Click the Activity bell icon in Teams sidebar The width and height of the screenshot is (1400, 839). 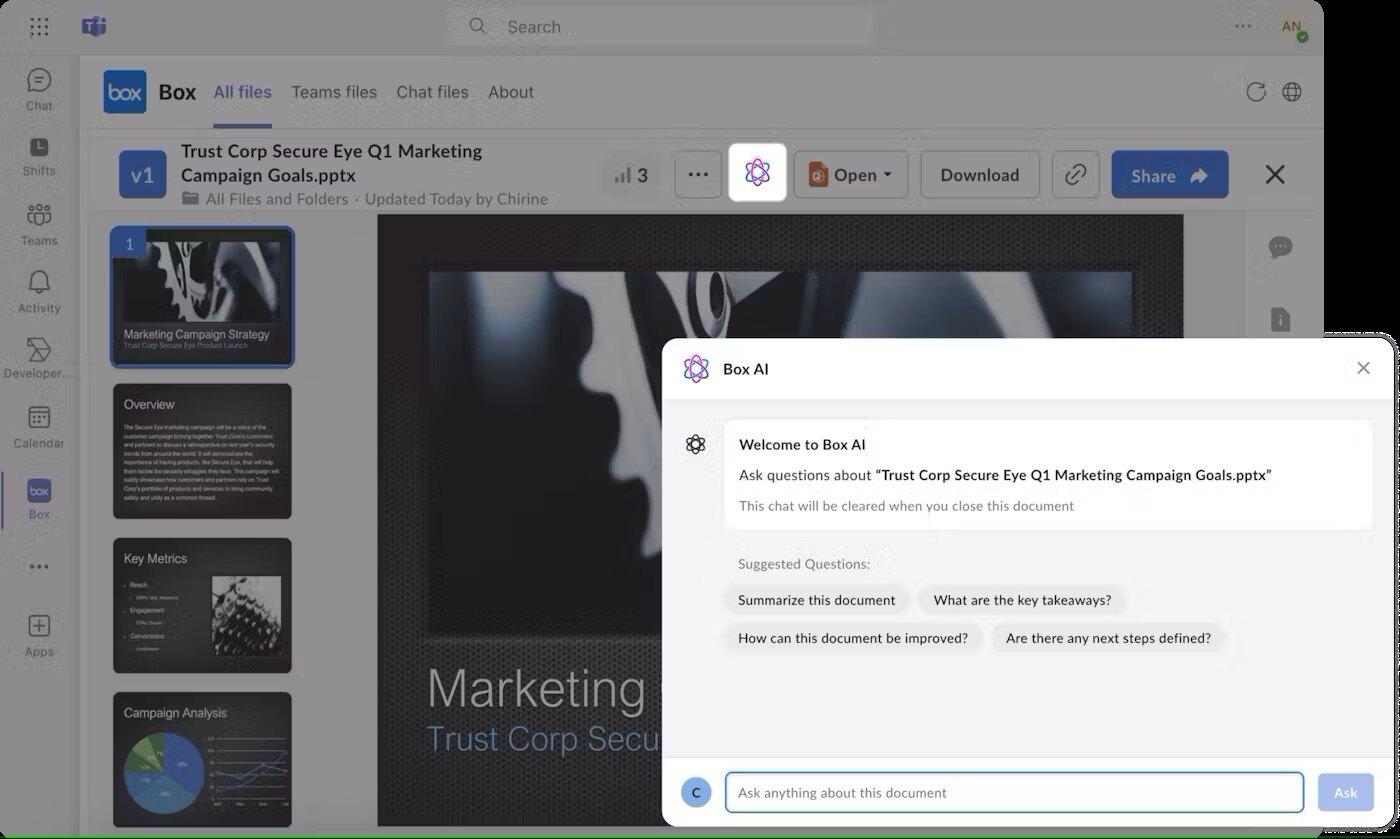38,281
